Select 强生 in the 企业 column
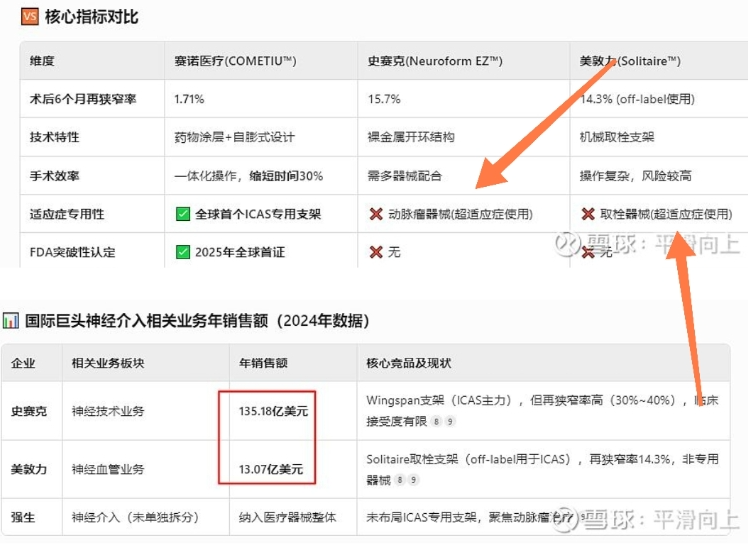Screen dimensions: 748x552 [23, 517]
